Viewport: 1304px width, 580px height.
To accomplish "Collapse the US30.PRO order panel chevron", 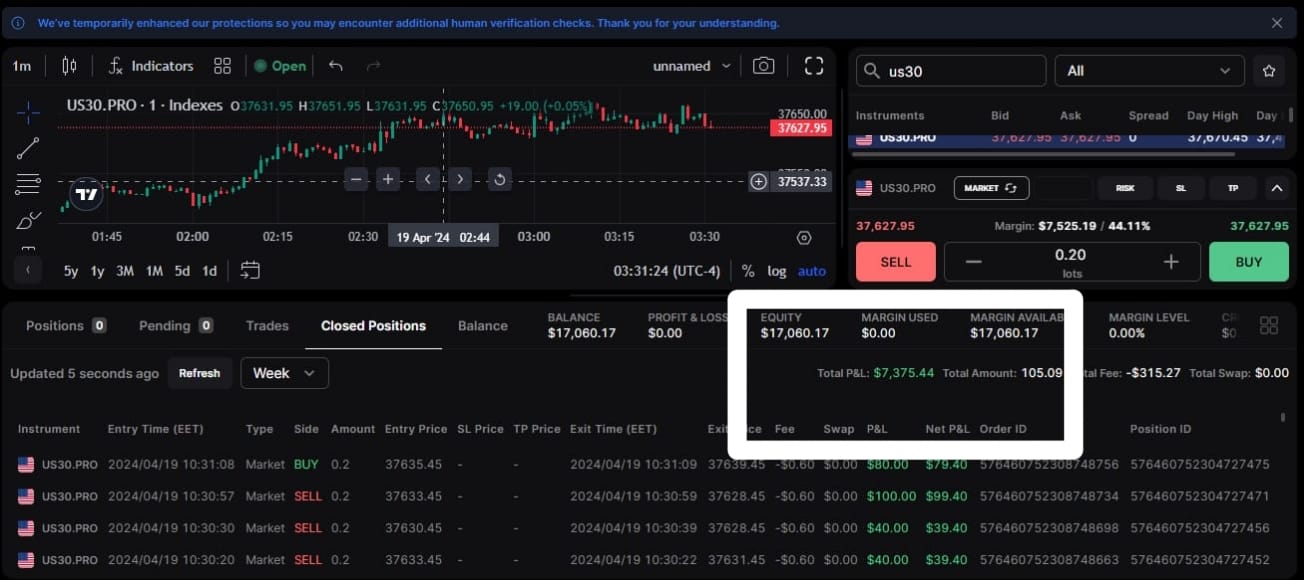I will [x=1276, y=188].
